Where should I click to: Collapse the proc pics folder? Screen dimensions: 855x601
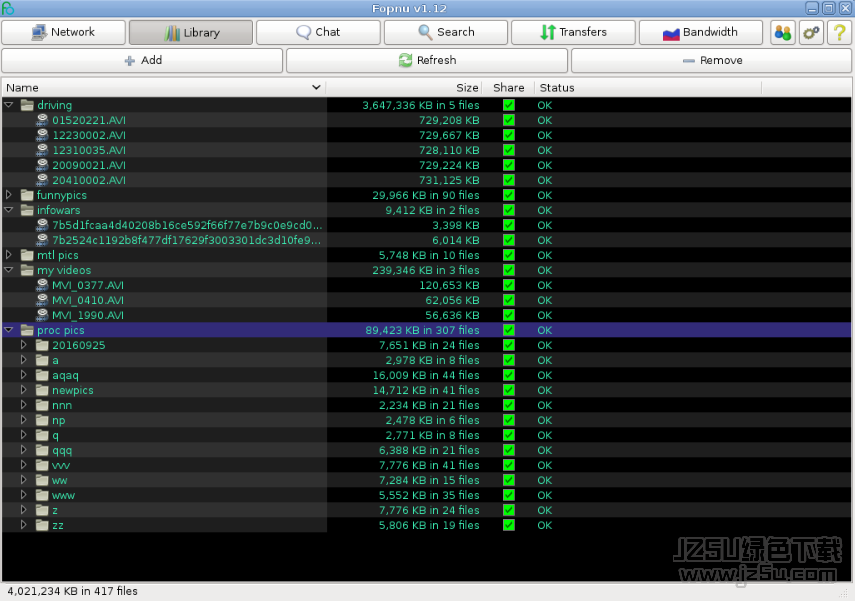[x=9, y=329]
